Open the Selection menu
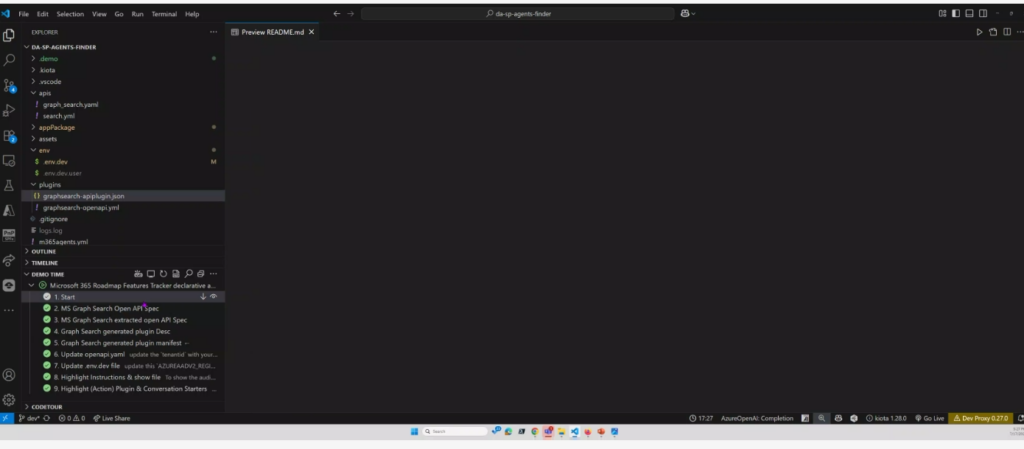The height and width of the screenshot is (449, 1024). pyautogui.click(x=70, y=14)
